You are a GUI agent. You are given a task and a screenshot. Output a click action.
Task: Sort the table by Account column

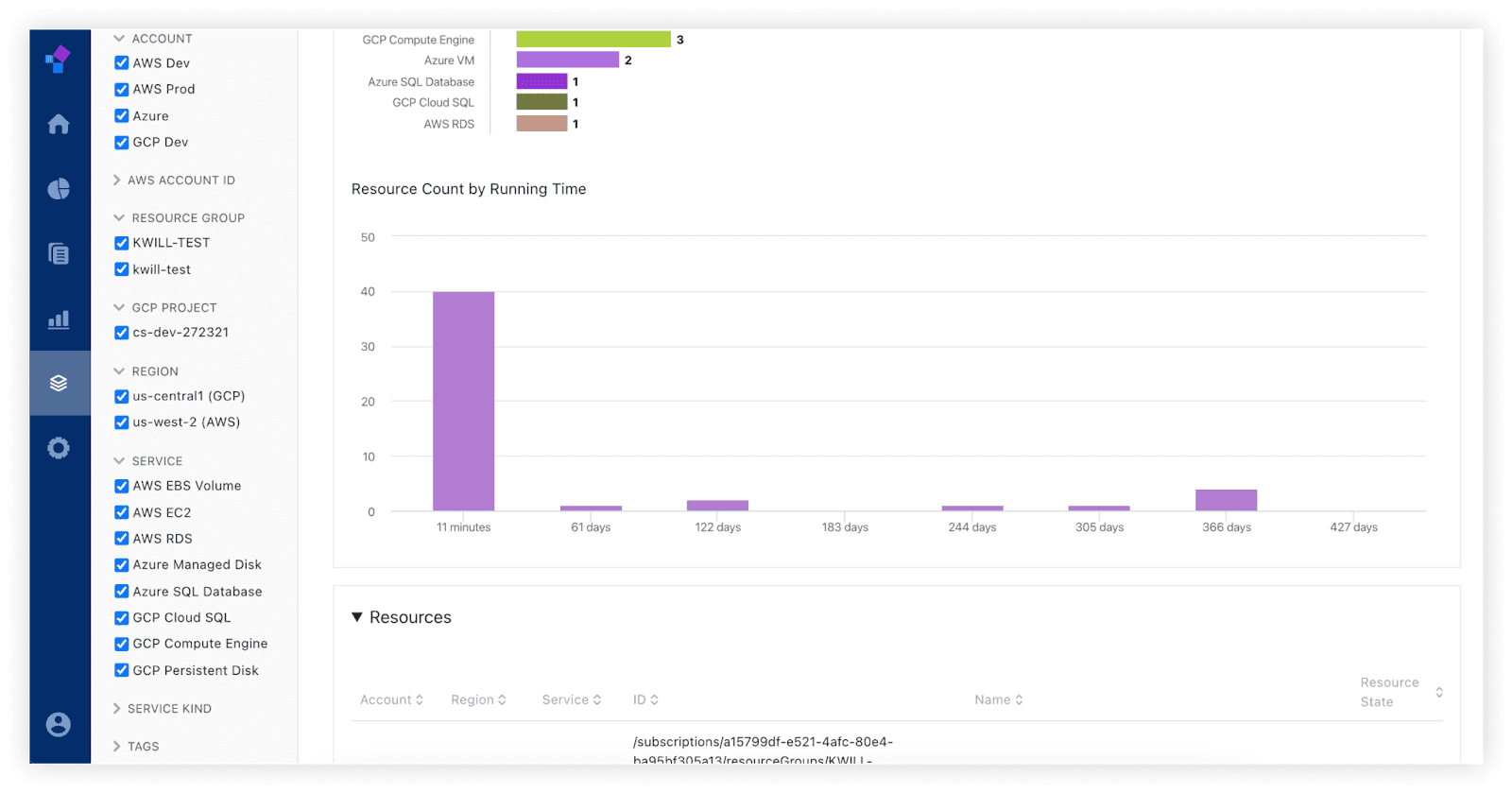pos(391,700)
